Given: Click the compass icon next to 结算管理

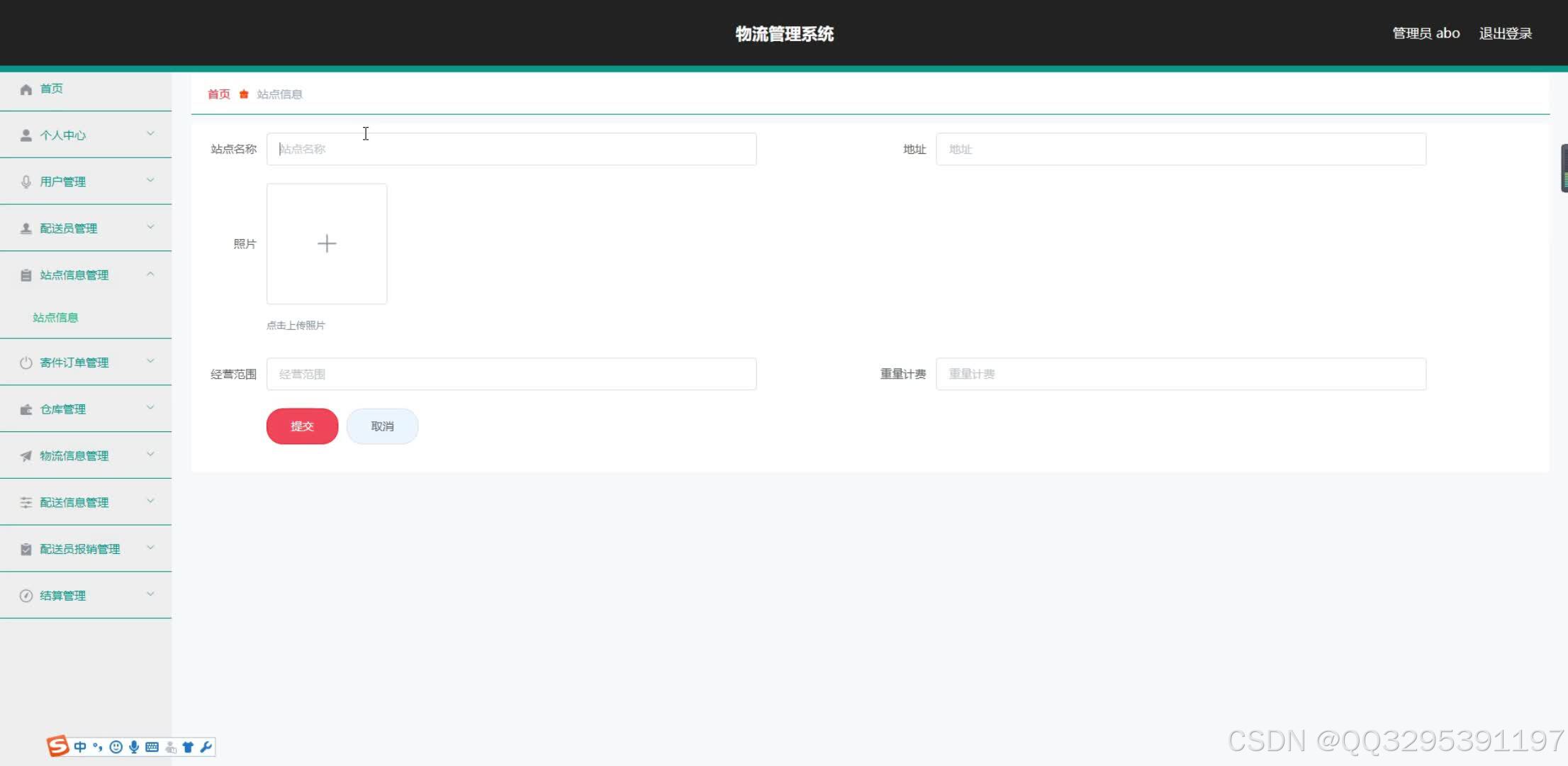Looking at the screenshot, I should click(x=26, y=596).
